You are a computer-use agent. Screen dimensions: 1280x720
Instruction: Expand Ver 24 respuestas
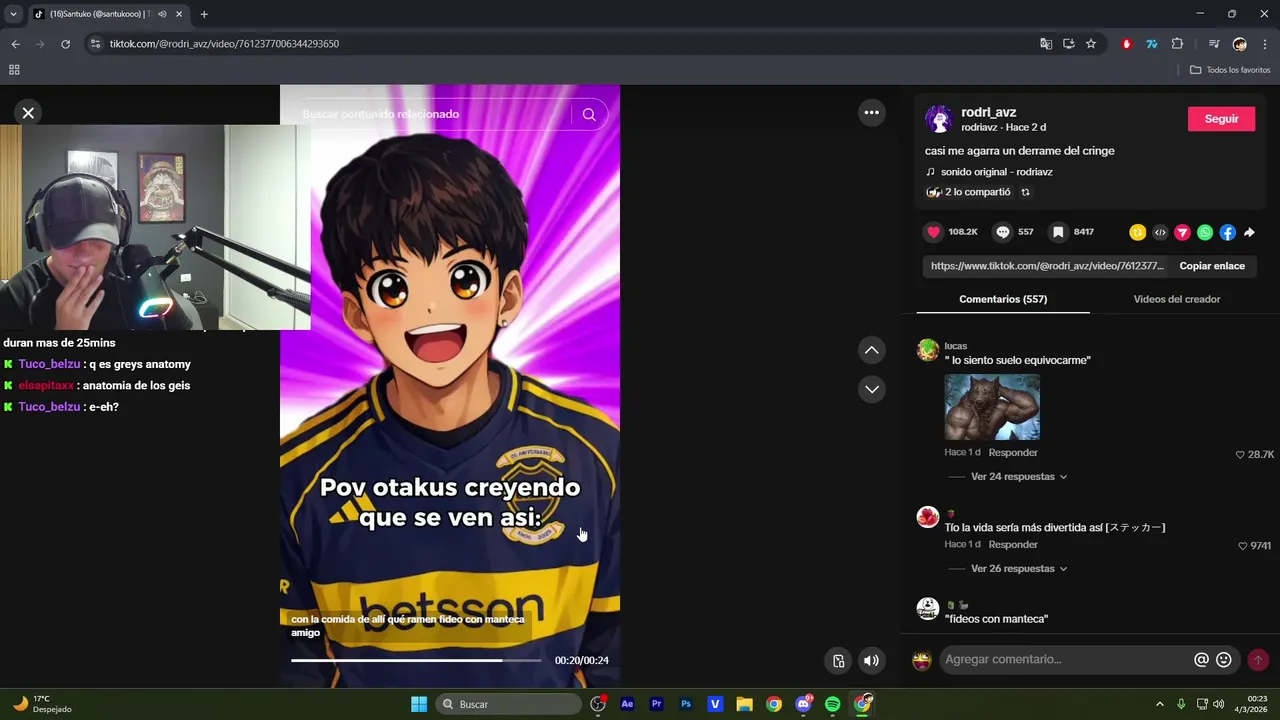(x=1019, y=477)
